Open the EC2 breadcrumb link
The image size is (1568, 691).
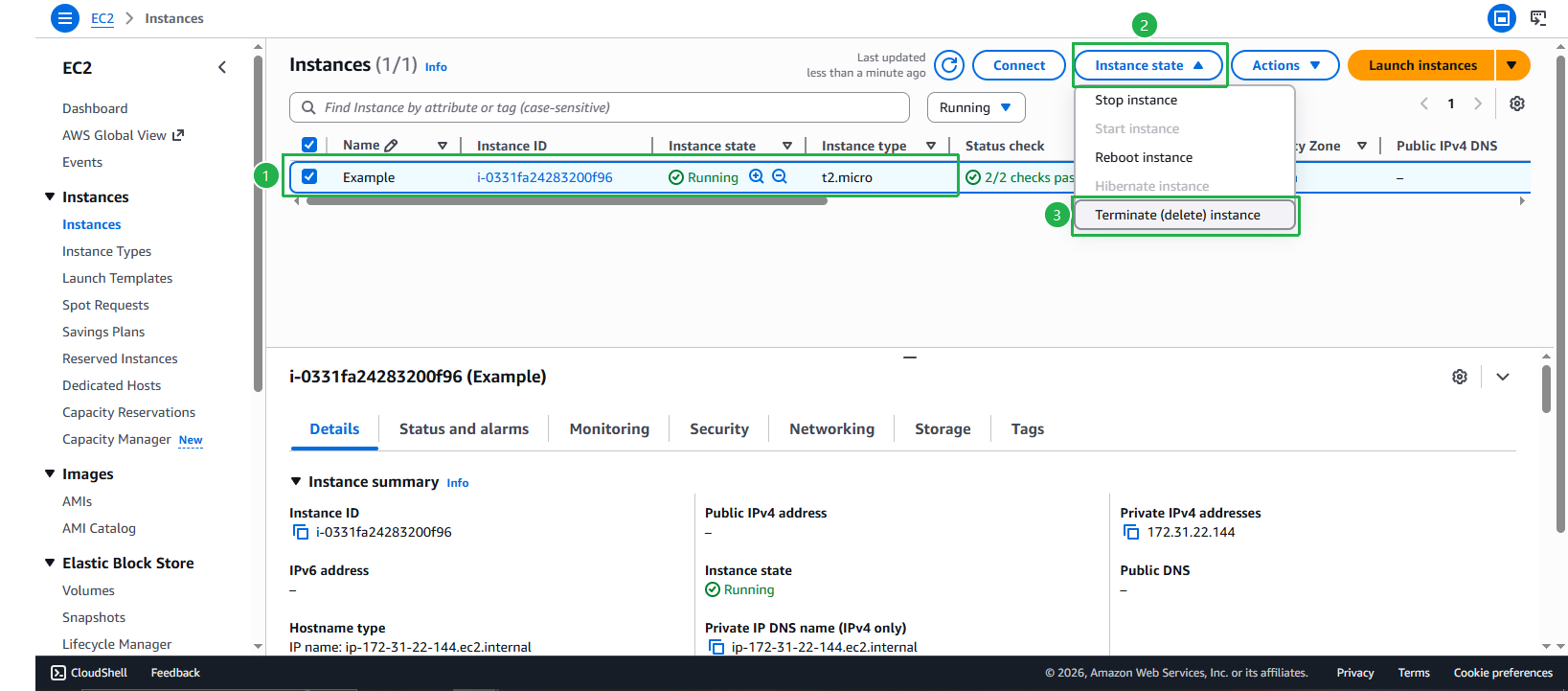[x=102, y=18]
